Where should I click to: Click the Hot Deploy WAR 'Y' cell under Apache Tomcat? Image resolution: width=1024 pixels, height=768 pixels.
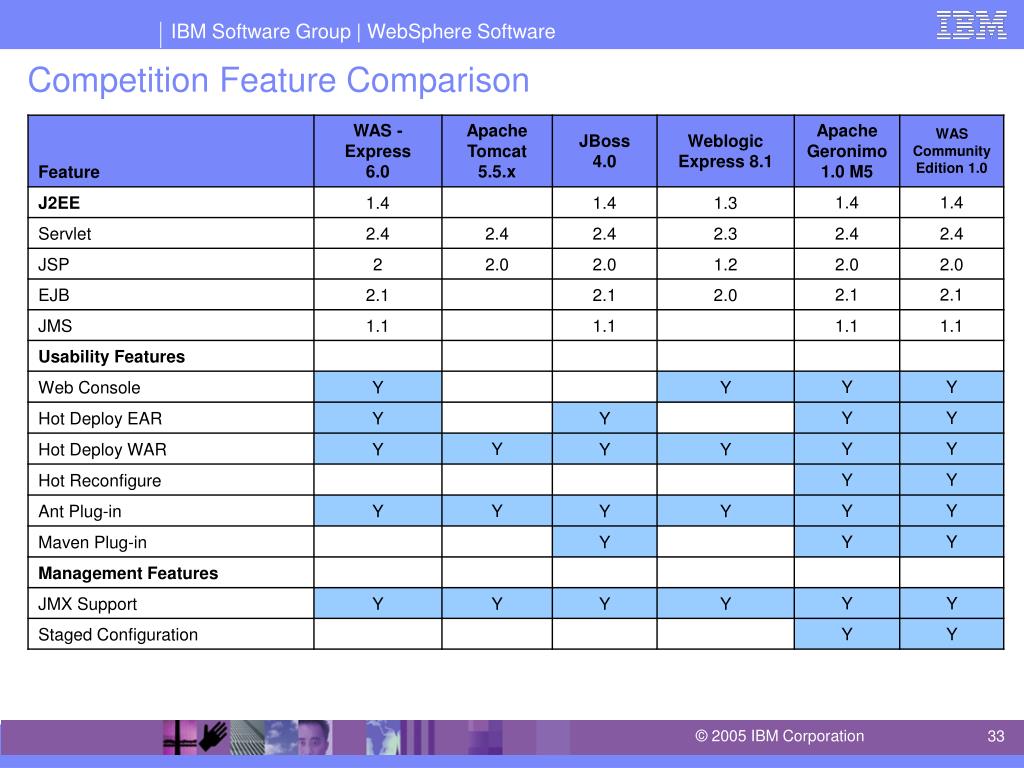(496, 449)
